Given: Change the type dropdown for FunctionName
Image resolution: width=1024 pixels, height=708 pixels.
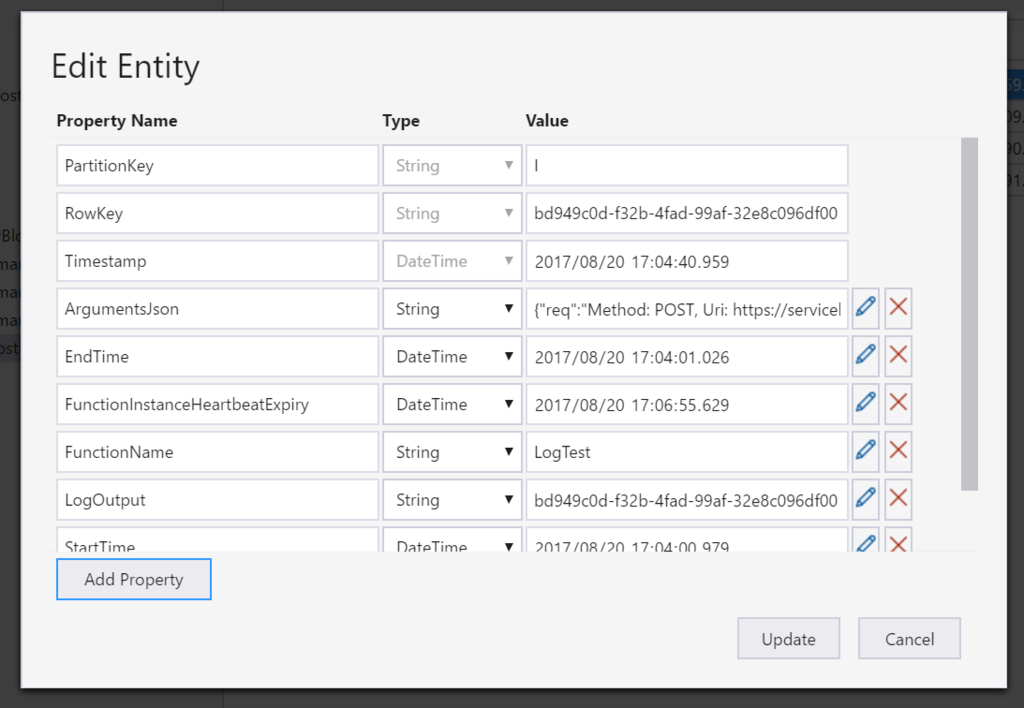Looking at the screenshot, I should pyautogui.click(x=452, y=452).
